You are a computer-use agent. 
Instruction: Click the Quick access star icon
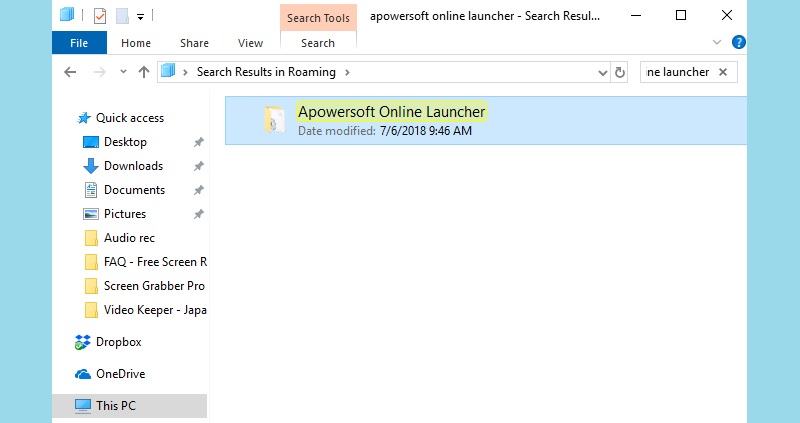pyautogui.click(x=84, y=118)
